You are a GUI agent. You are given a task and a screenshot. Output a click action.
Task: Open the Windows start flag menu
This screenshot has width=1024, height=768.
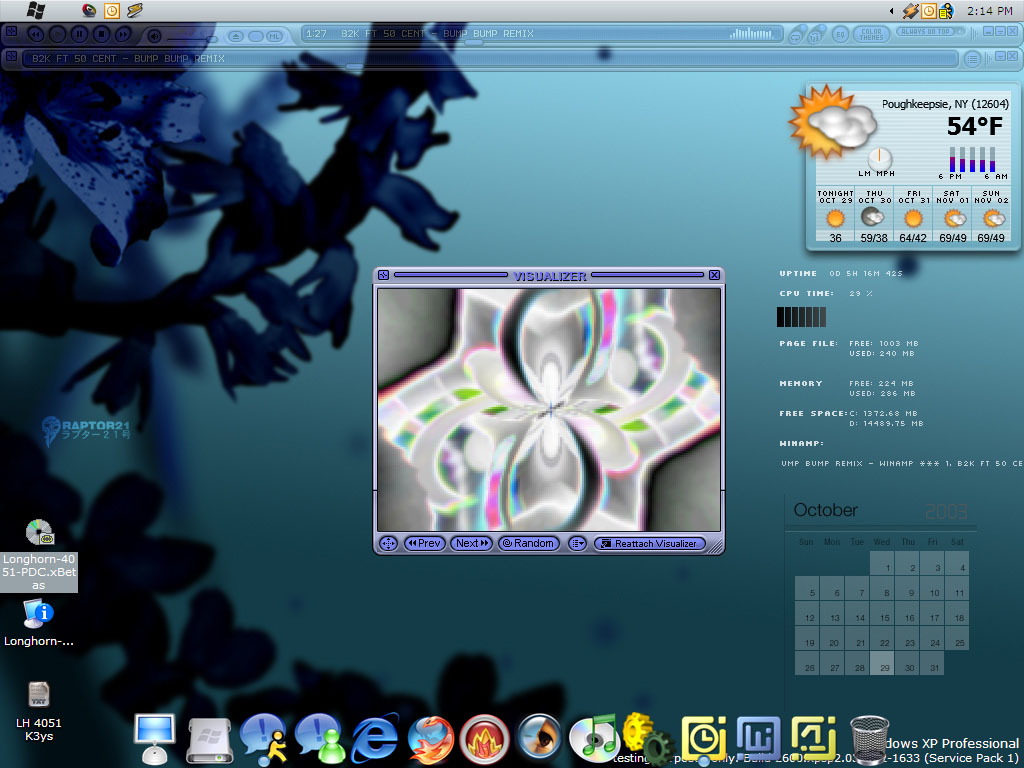coord(35,10)
